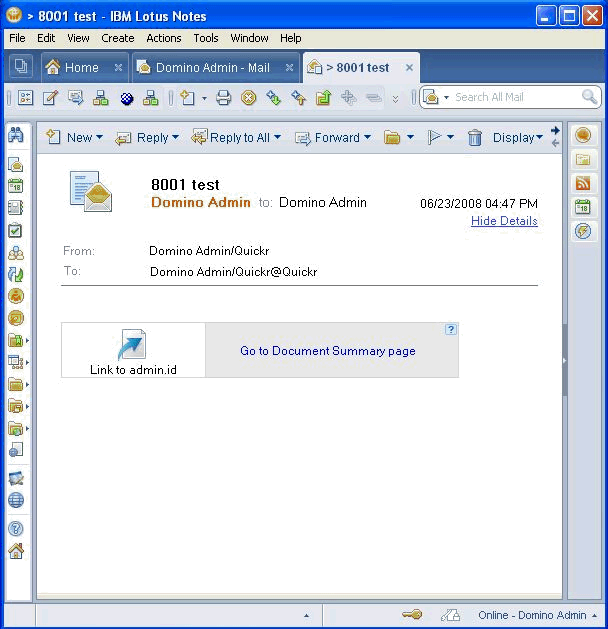Open Replication icon in left bookmark bar
Image resolution: width=608 pixels, height=629 pixels.
pos(16,275)
